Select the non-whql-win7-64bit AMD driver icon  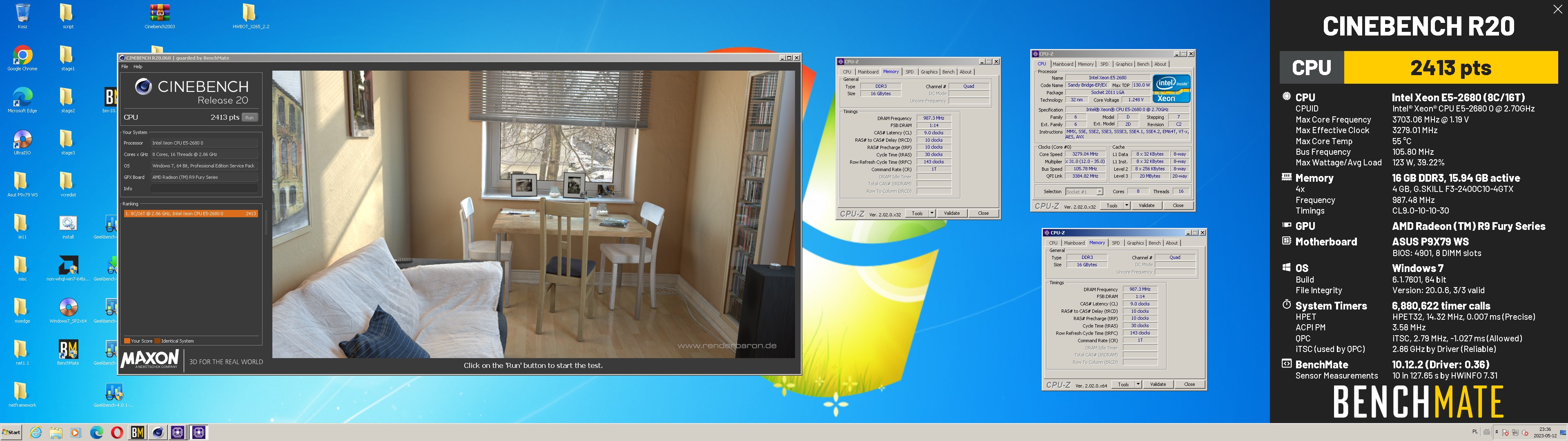click(67, 269)
